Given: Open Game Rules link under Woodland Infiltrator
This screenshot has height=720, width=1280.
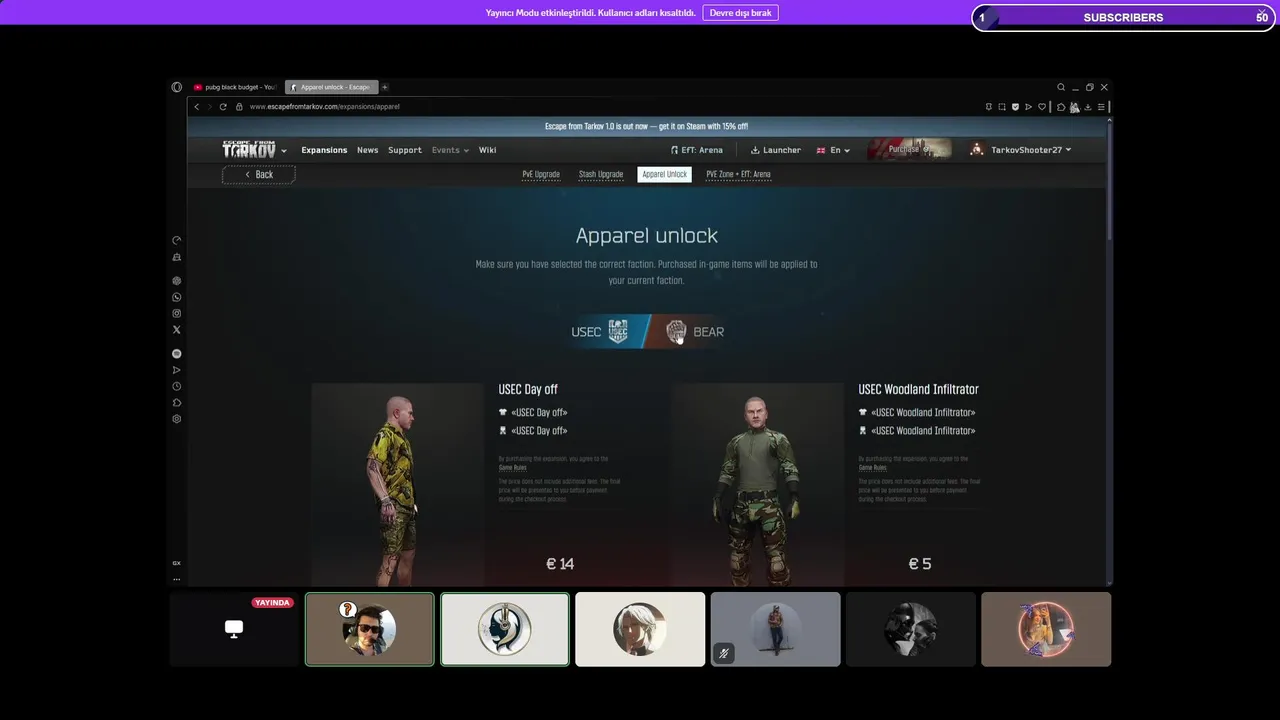Looking at the screenshot, I should point(873,468).
